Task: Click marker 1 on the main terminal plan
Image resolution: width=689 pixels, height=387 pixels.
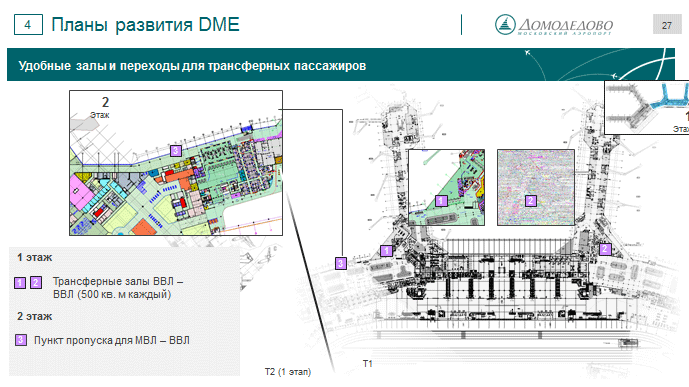Action: coord(386,250)
